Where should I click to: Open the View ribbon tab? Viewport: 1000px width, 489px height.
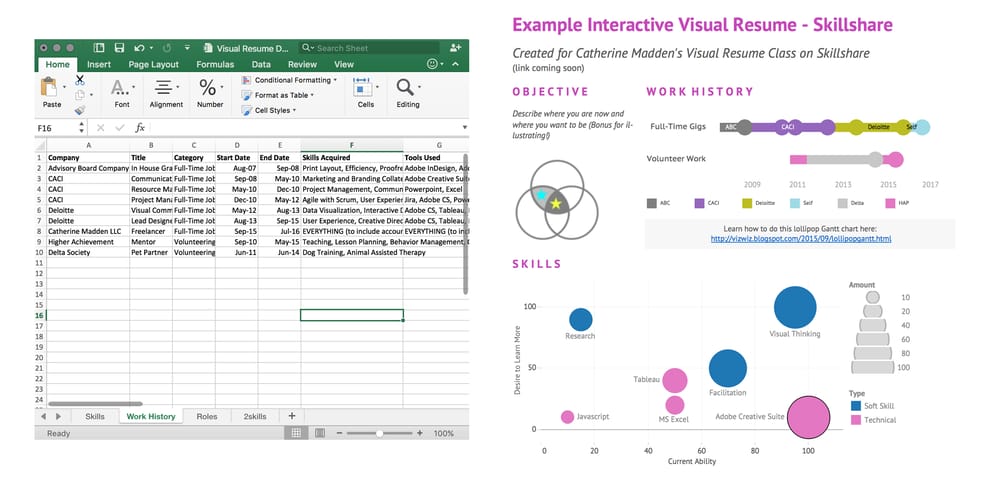click(x=344, y=64)
